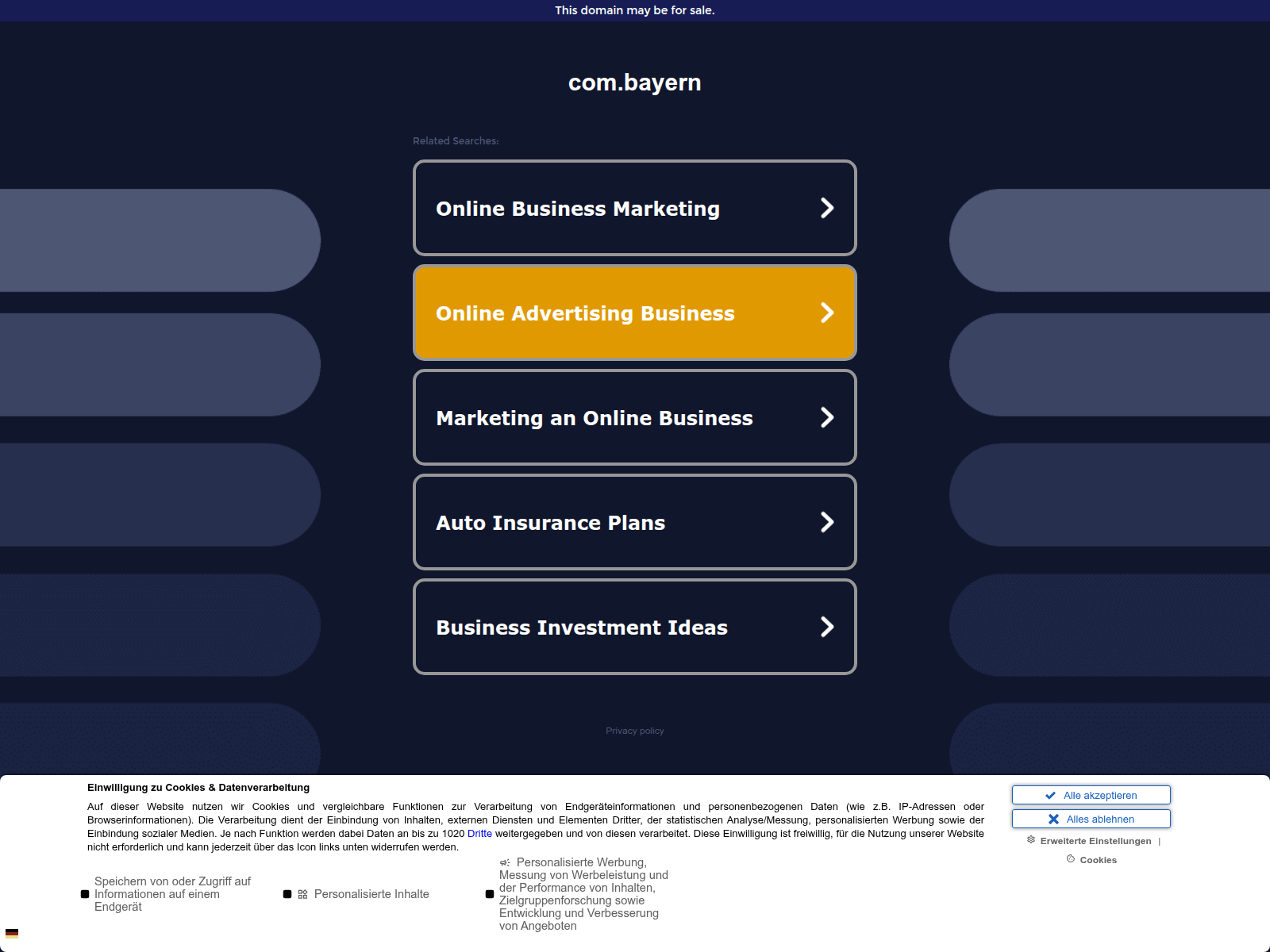Select the Personalisierte Inhalte purpose text
The width and height of the screenshot is (1270, 952).
(371, 894)
